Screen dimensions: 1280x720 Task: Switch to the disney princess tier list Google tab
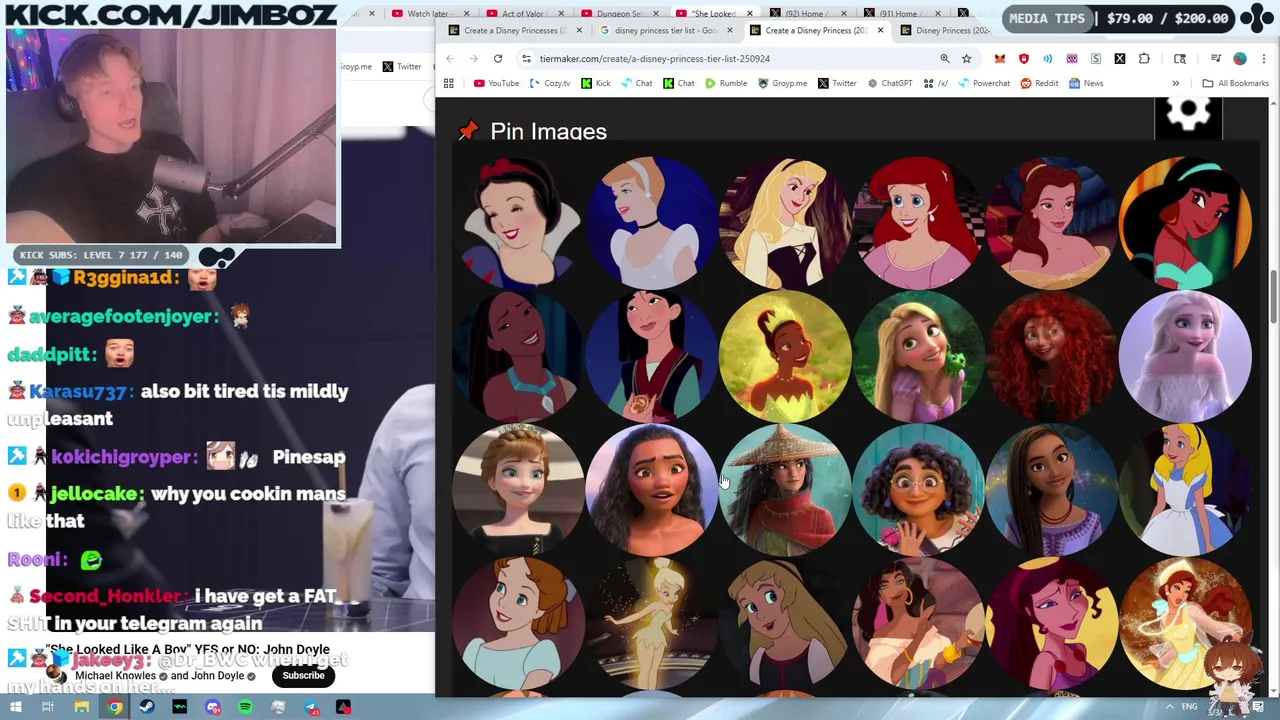pos(665,30)
